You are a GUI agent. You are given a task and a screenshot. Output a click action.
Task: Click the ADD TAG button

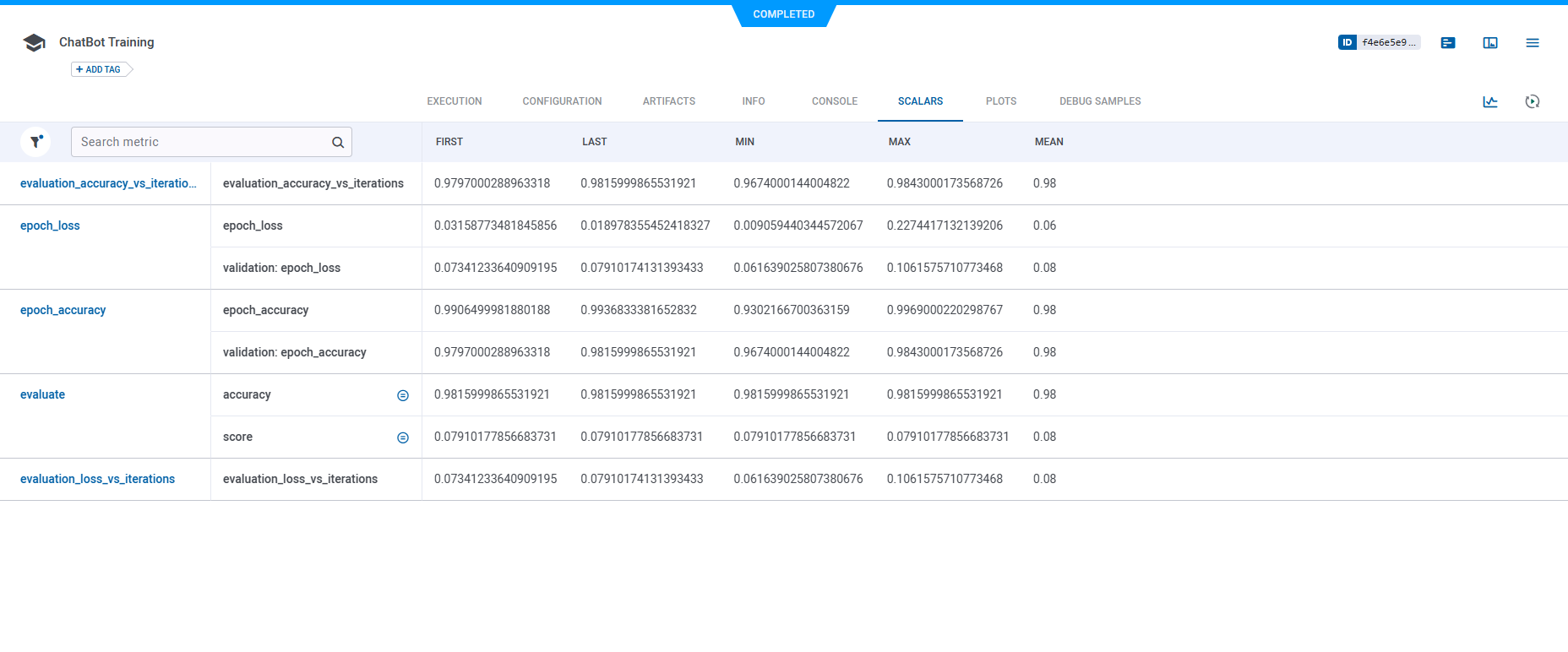[99, 69]
